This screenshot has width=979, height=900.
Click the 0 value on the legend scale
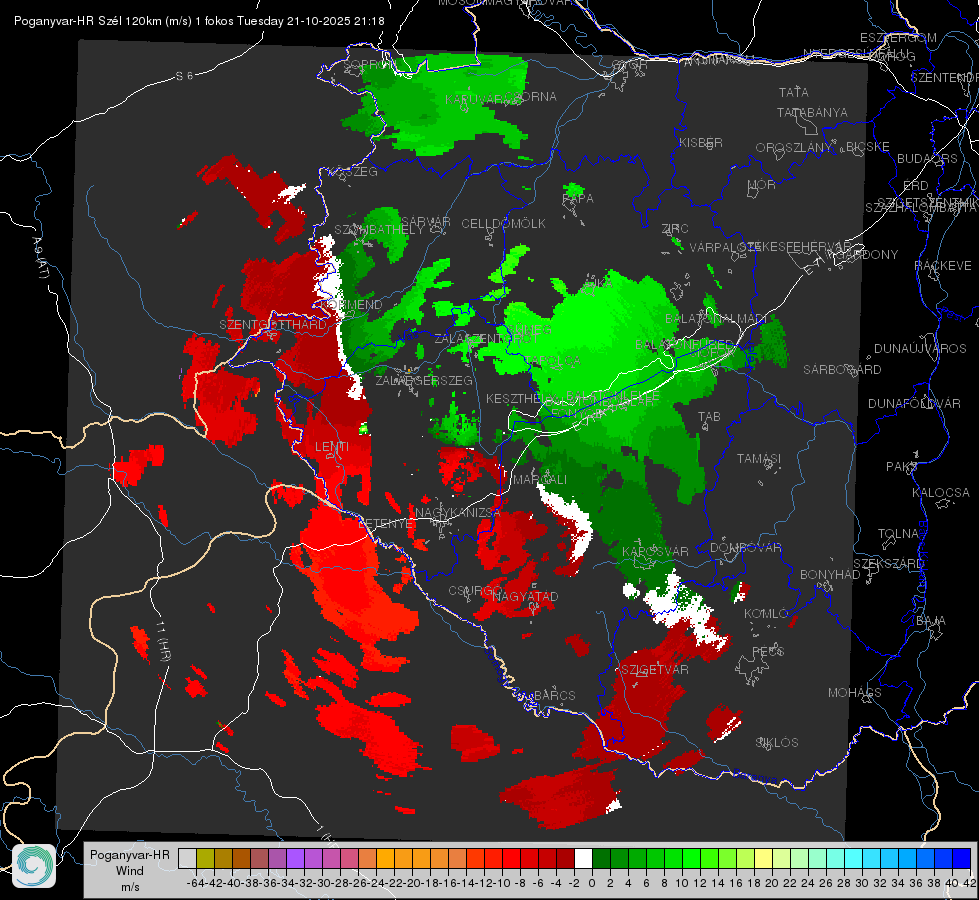click(x=592, y=883)
